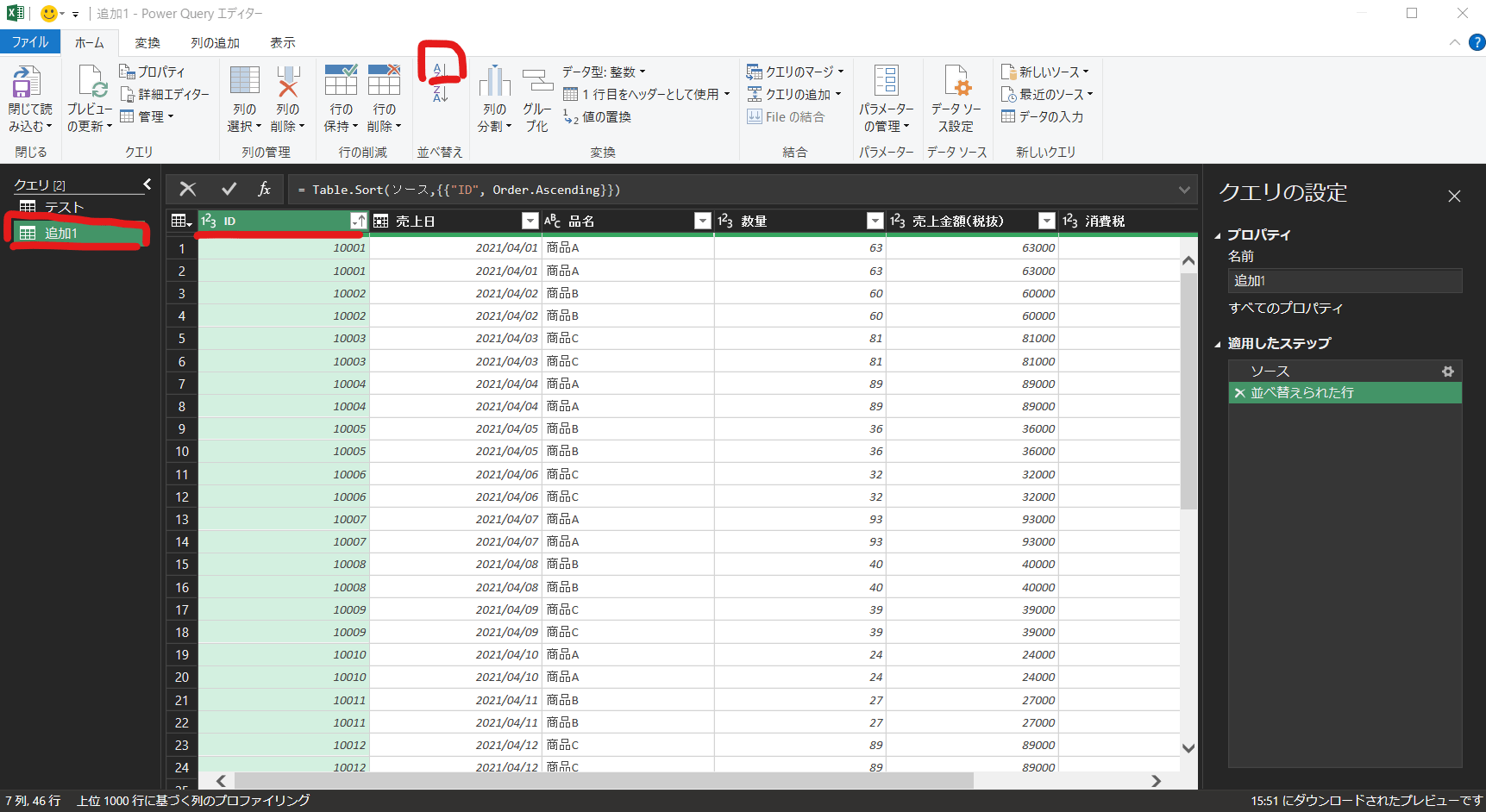Click the Group By (グループ化) icon
The image size is (1486, 812).
click(537, 99)
